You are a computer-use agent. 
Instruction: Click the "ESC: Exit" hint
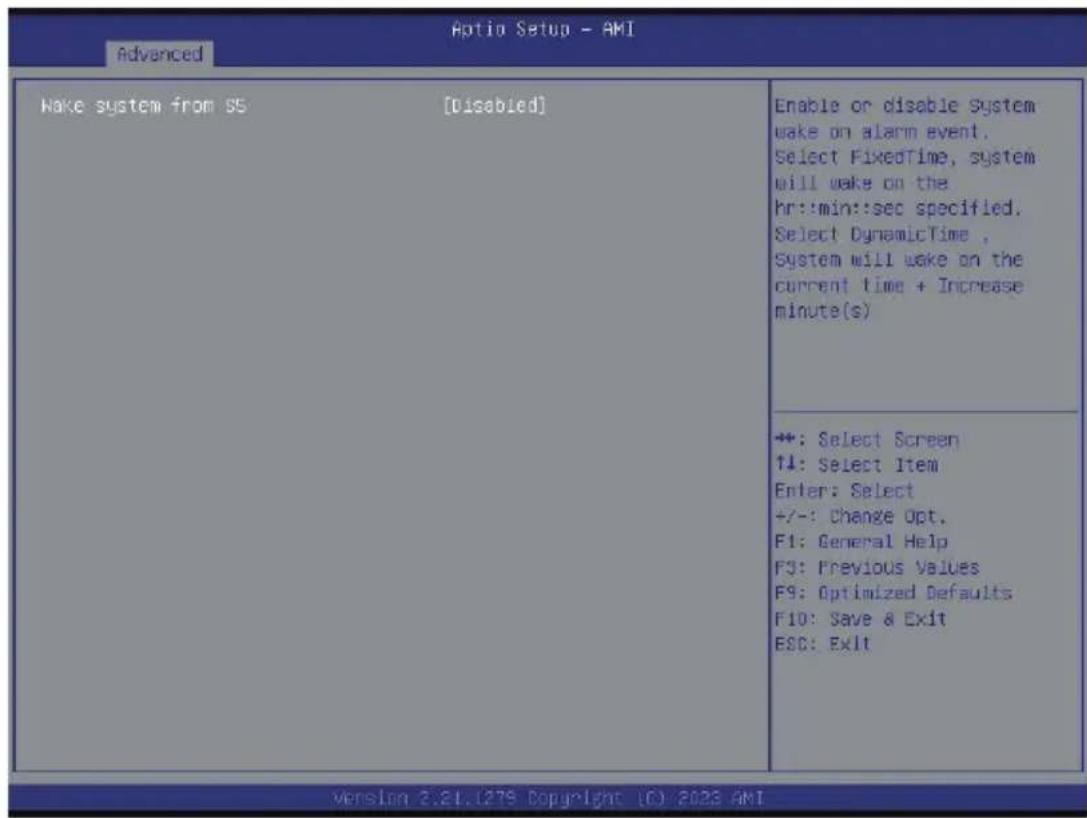[x=822, y=644]
